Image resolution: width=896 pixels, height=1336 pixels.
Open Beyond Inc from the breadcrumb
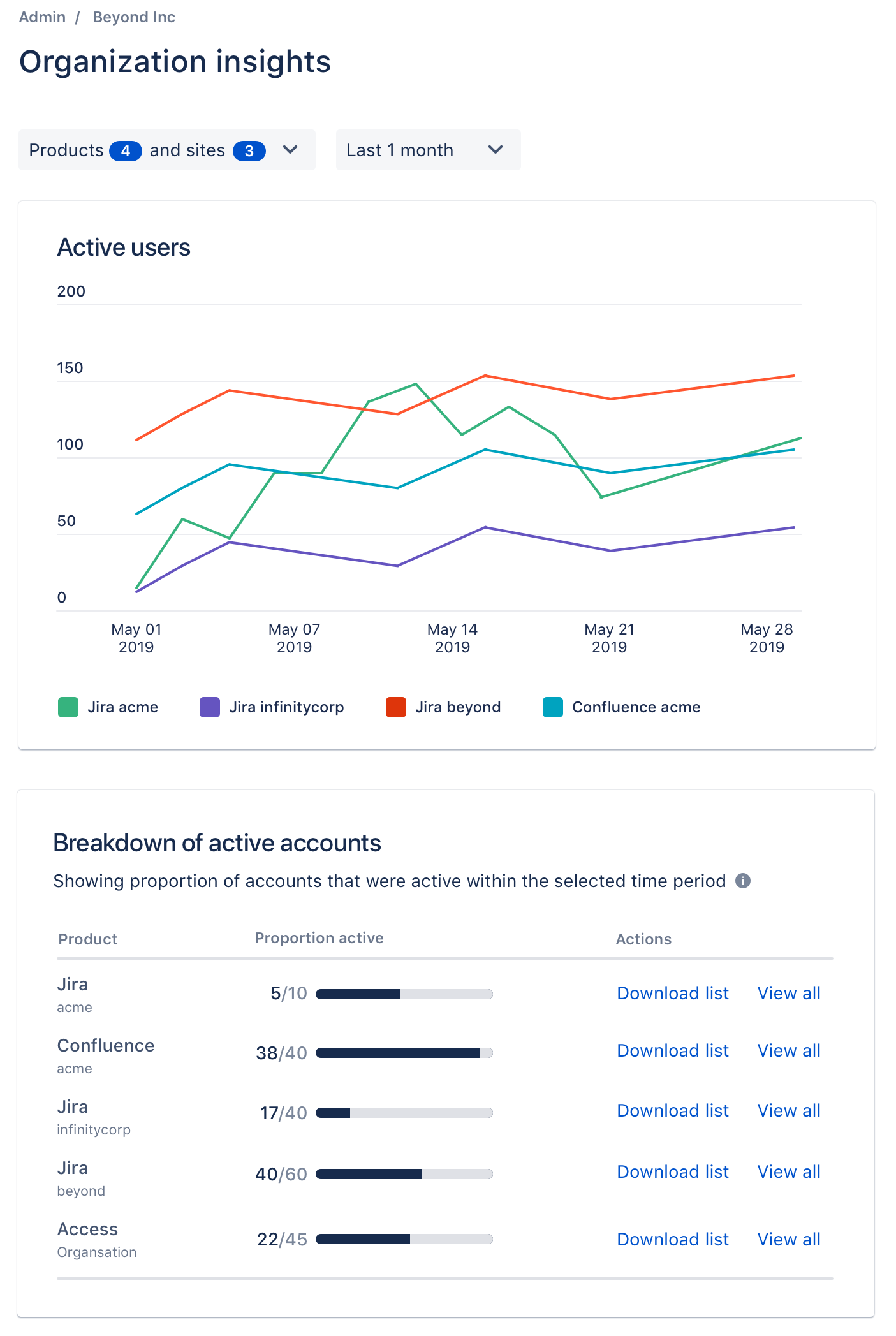coord(133,17)
